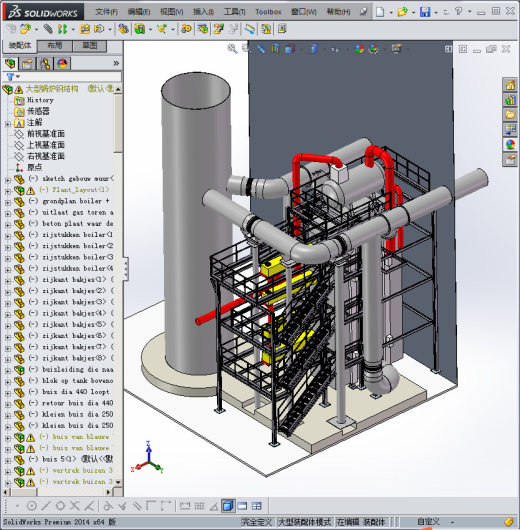Open the dropdown arrow next to Open icon
The image size is (520, 530).
click(x=413, y=12)
